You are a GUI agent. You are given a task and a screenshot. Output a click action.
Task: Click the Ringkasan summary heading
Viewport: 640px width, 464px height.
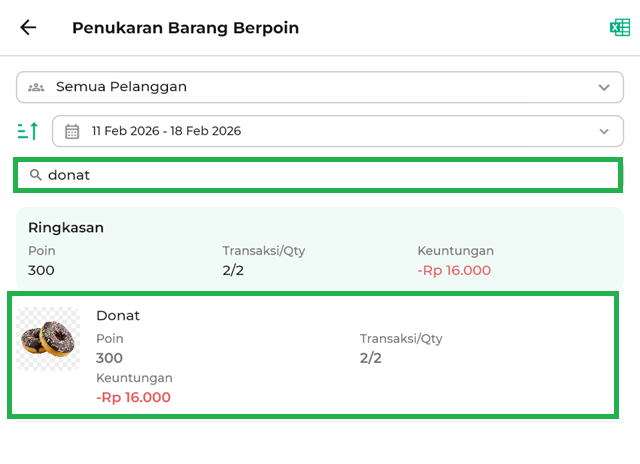click(66, 227)
